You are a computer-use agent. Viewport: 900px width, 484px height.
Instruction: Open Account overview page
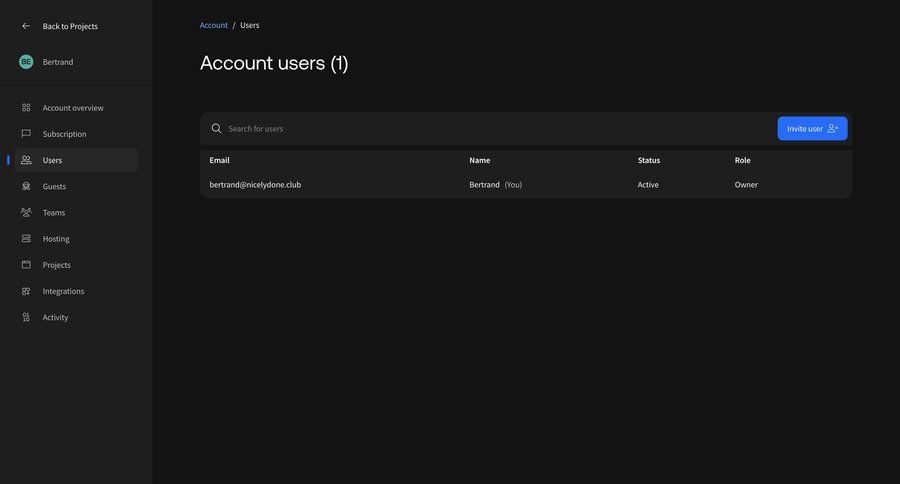[x=72, y=108]
